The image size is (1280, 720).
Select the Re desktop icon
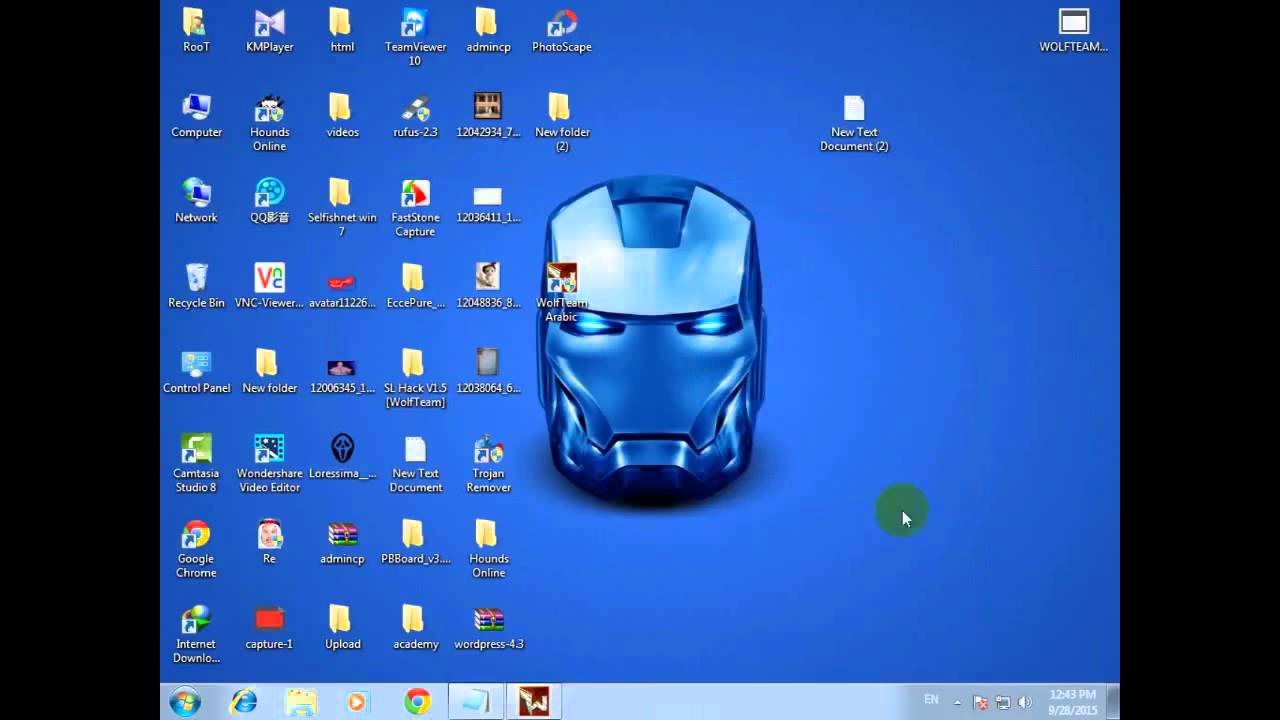coord(269,541)
